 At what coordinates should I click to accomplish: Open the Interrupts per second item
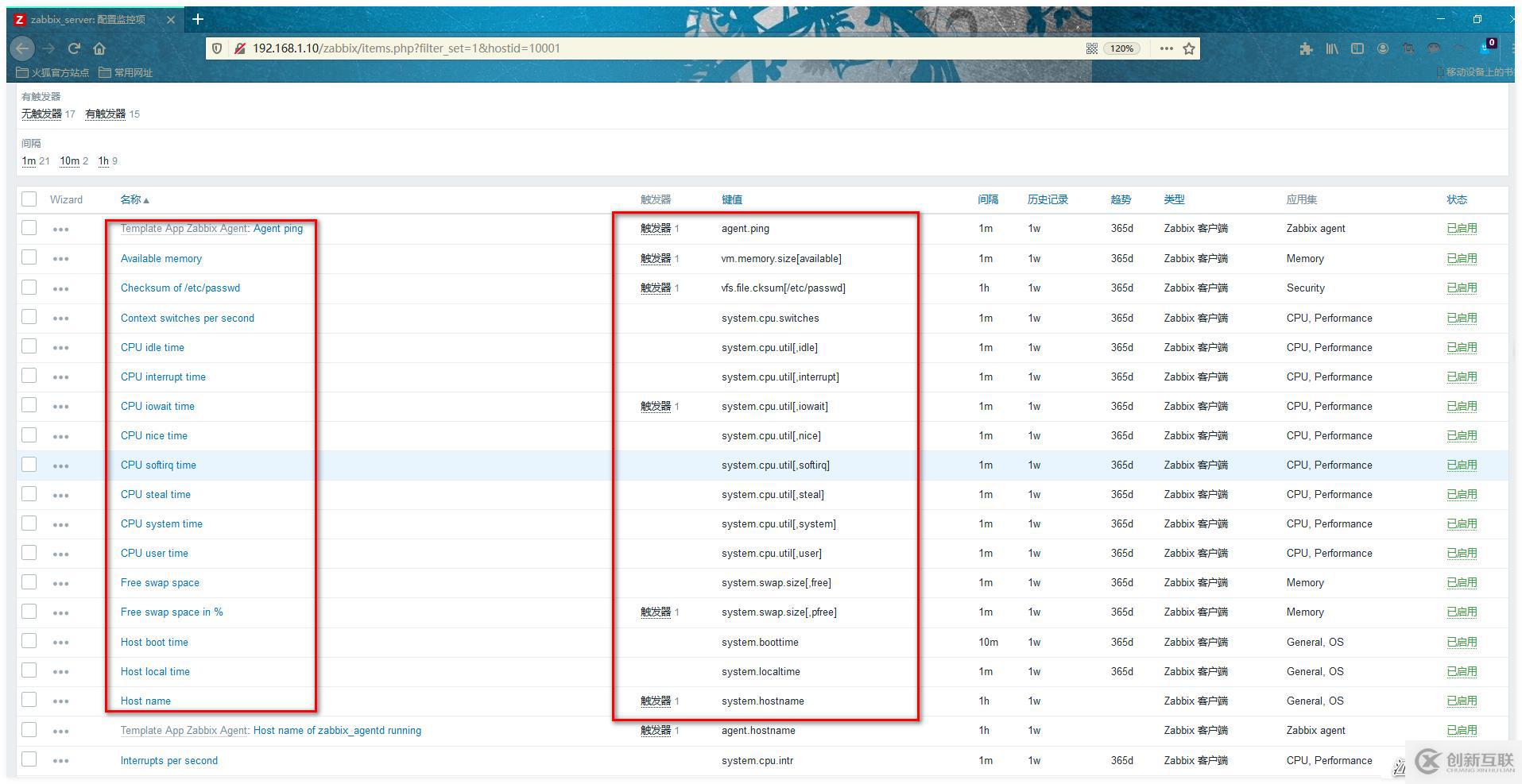(x=169, y=760)
